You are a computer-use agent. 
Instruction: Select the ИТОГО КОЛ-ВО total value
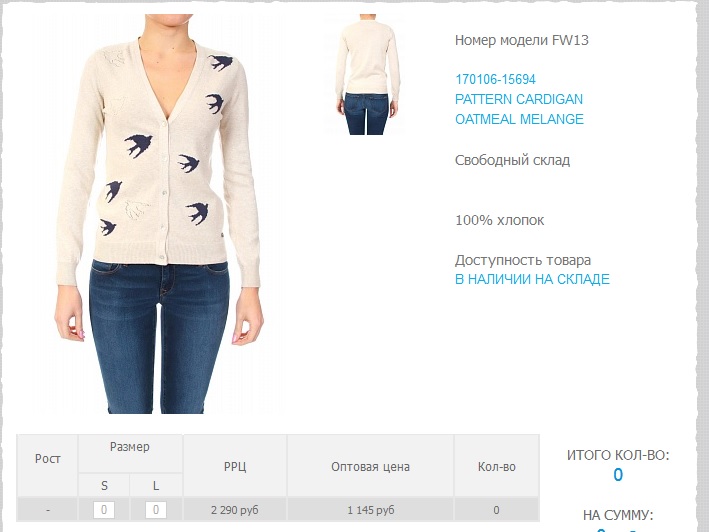(618, 475)
